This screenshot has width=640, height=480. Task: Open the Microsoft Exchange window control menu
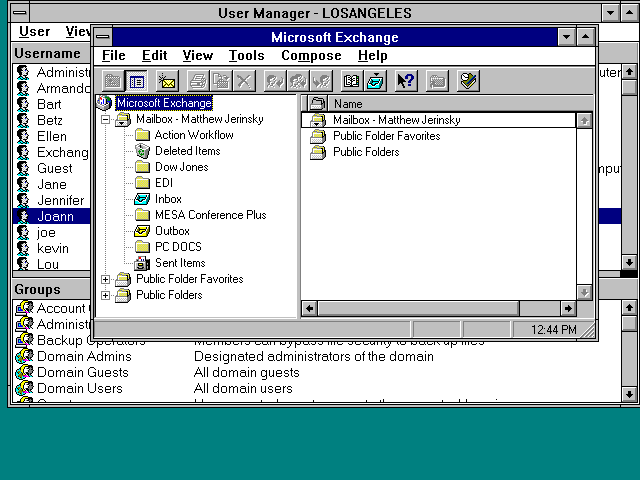tap(102, 37)
